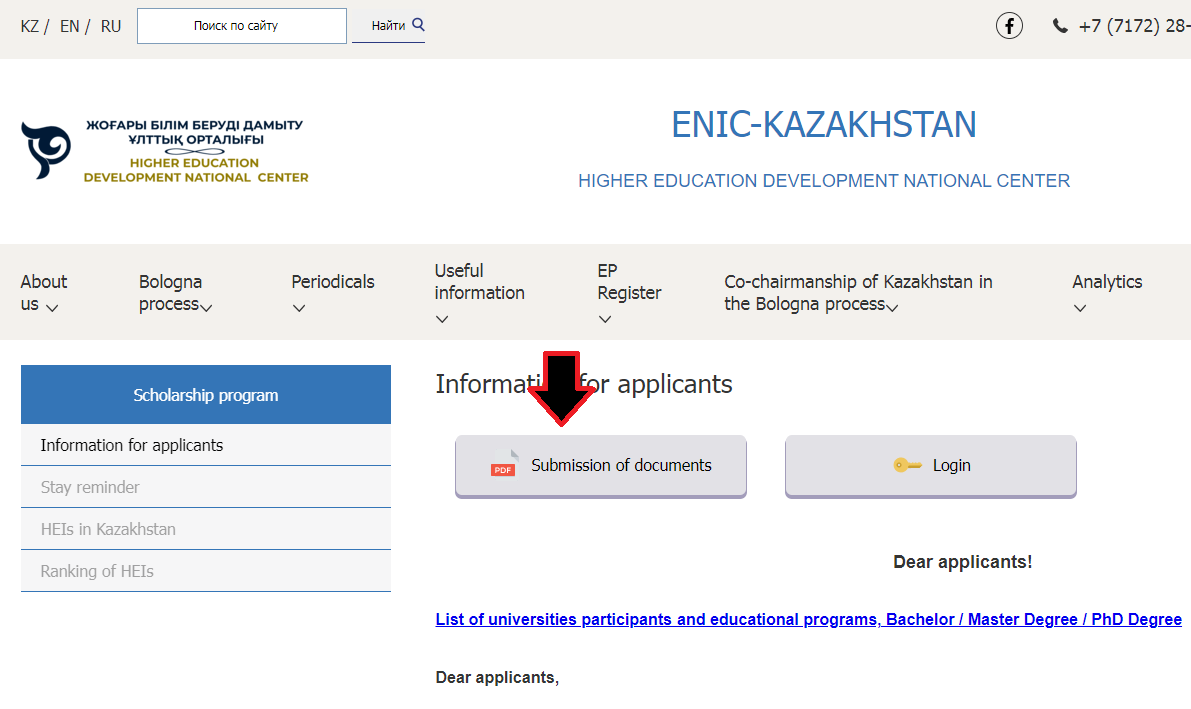The width and height of the screenshot is (1191, 709).
Task: Select the Scholarship program sidebar header
Action: point(206,394)
